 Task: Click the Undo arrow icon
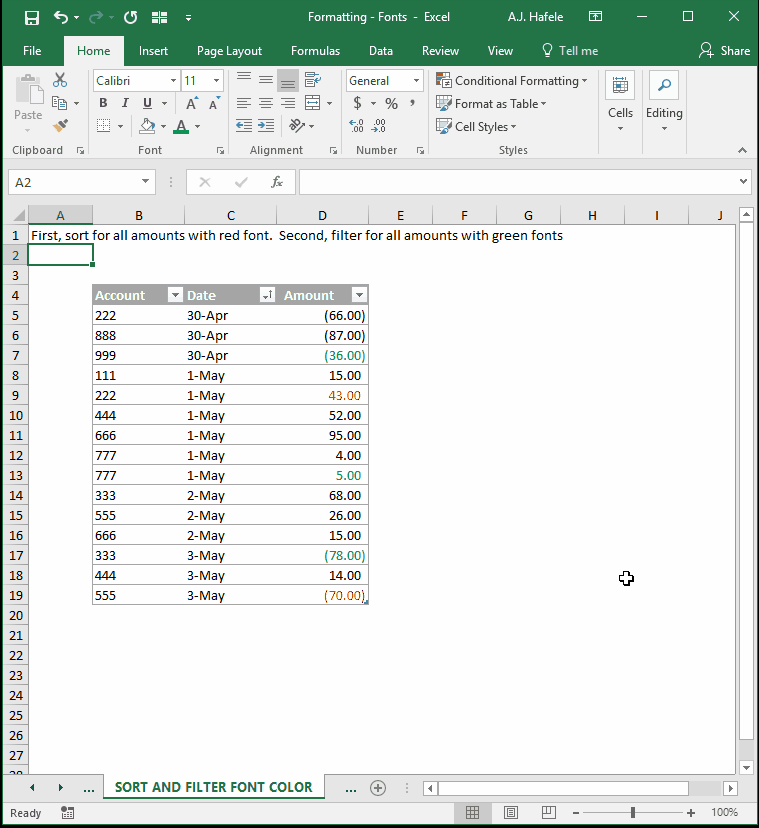point(60,17)
